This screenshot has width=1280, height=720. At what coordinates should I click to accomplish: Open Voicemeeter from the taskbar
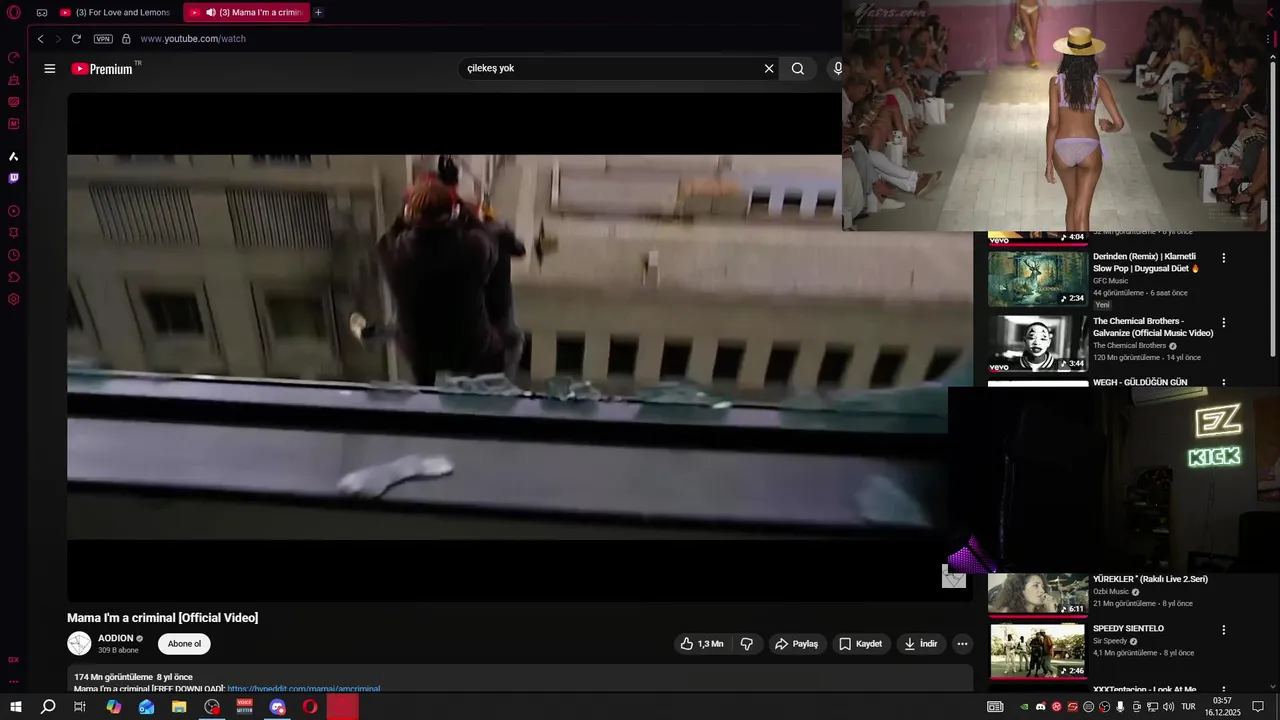245,707
